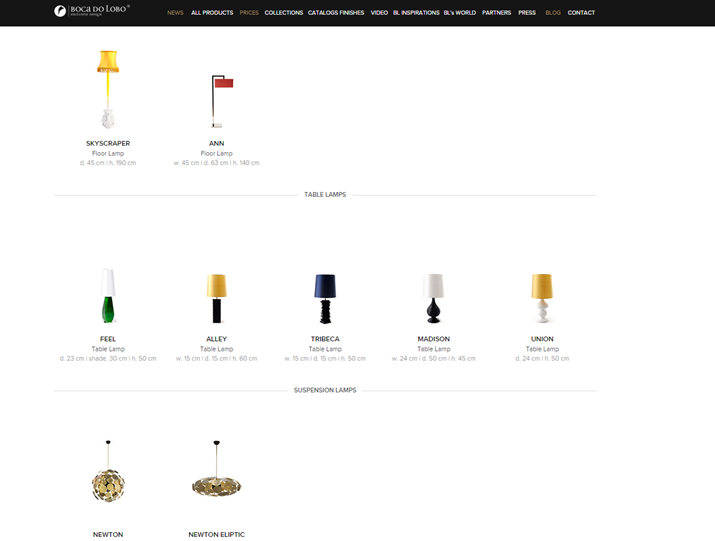Open the VIDEO page
The height and width of the screenshot is (541, 715).
tap(379, 13)
